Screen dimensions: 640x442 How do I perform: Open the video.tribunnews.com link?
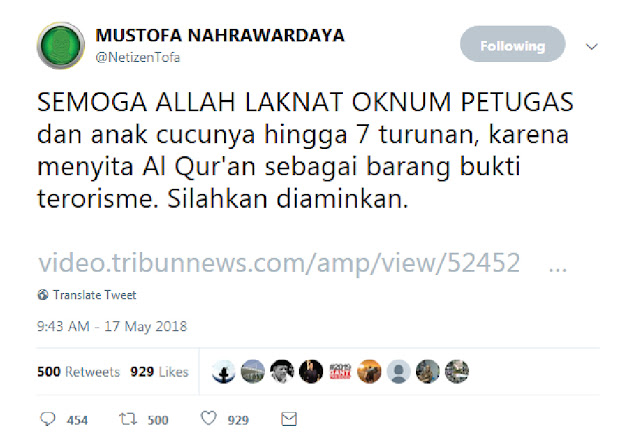[279, 263]
